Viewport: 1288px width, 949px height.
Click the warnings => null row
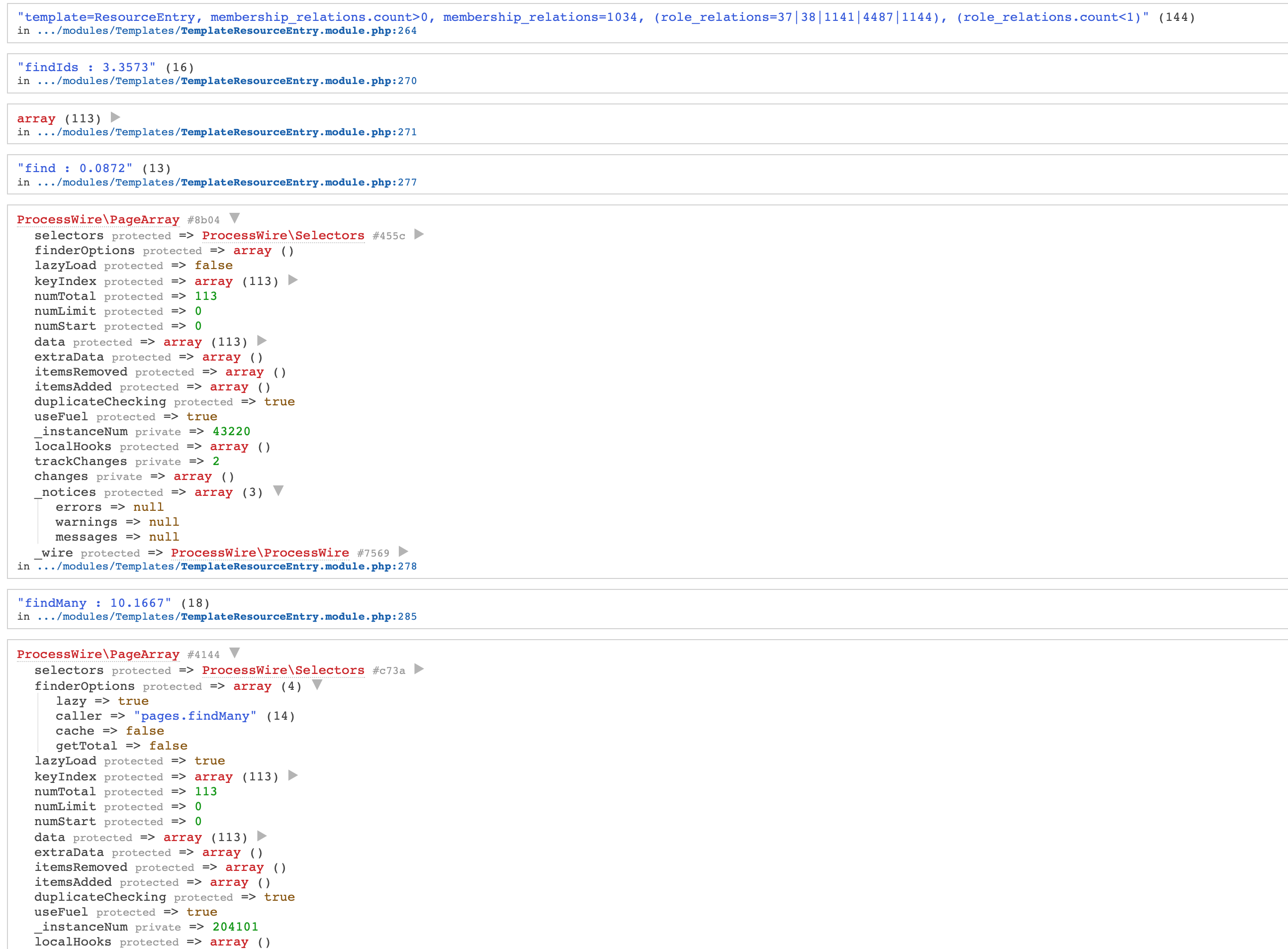(117, 522)
